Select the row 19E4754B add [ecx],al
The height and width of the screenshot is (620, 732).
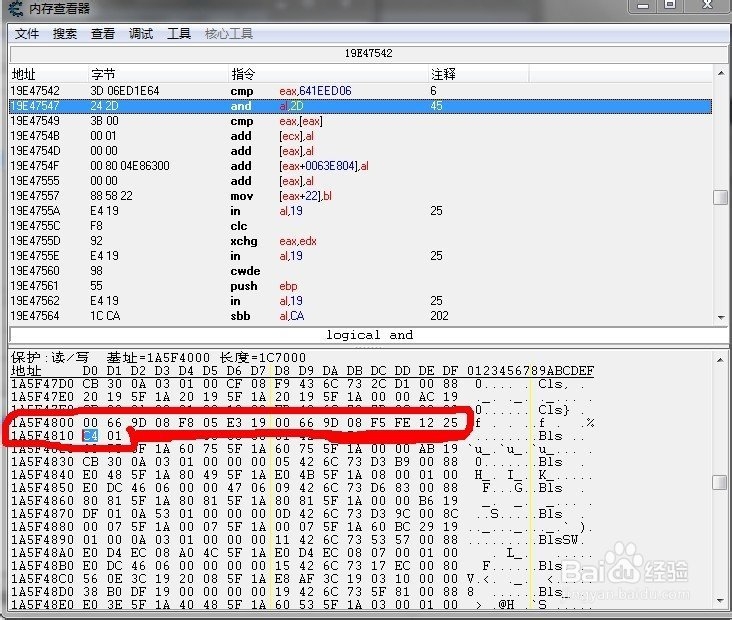(360, 136)
